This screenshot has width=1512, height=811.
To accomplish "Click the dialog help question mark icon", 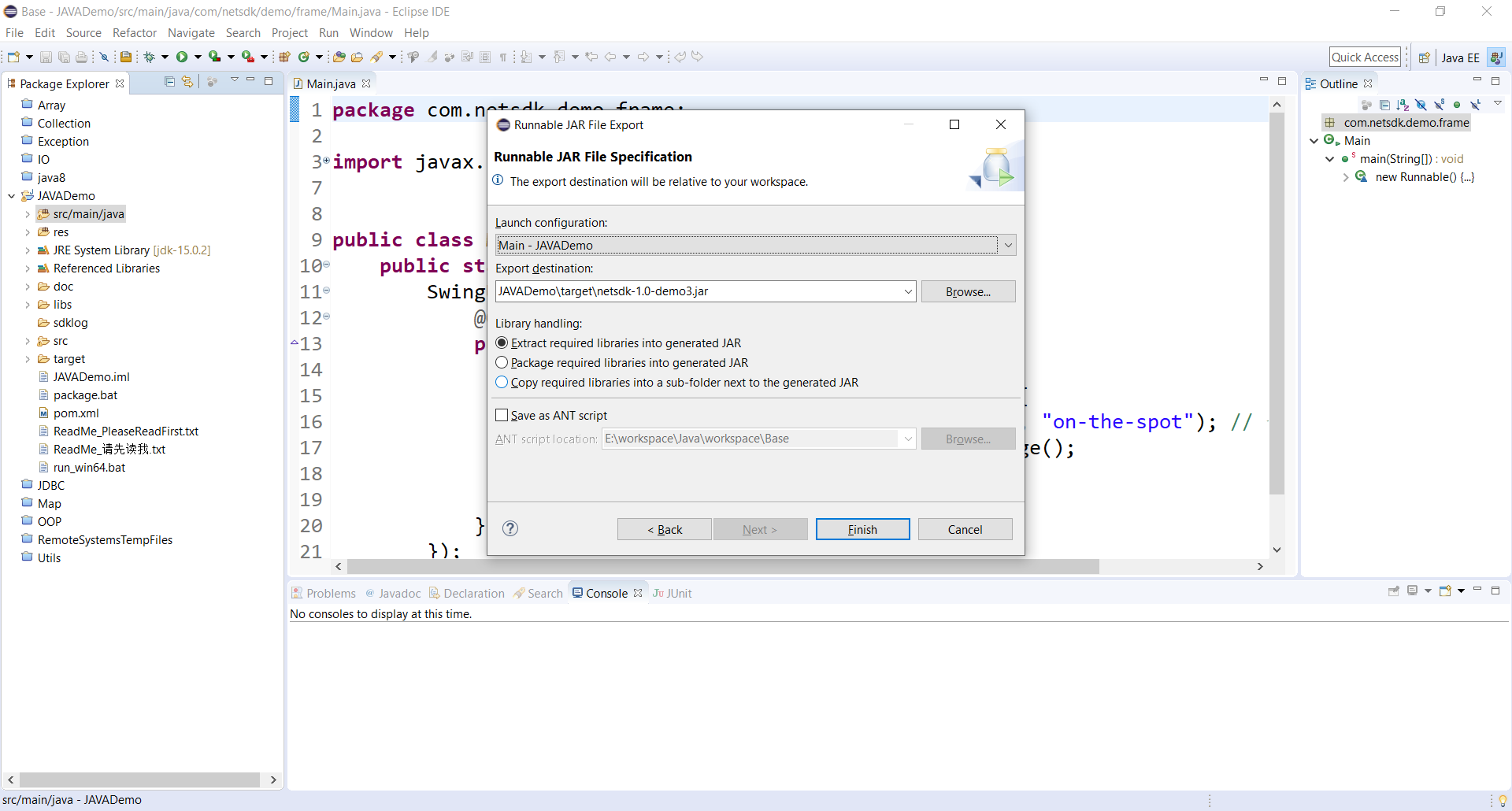I will (x=510, y=528).
